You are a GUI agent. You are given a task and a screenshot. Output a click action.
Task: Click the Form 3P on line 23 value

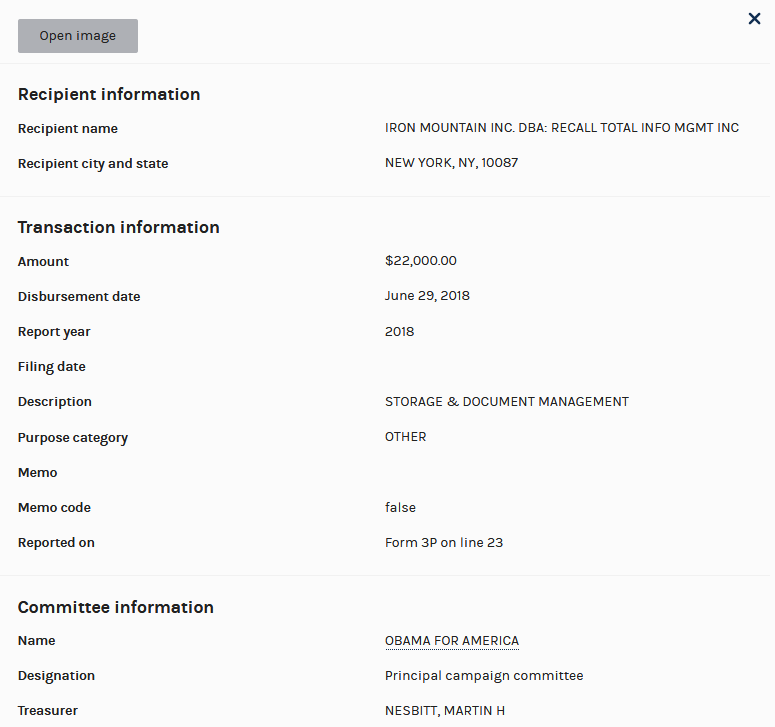coord(444,542)
